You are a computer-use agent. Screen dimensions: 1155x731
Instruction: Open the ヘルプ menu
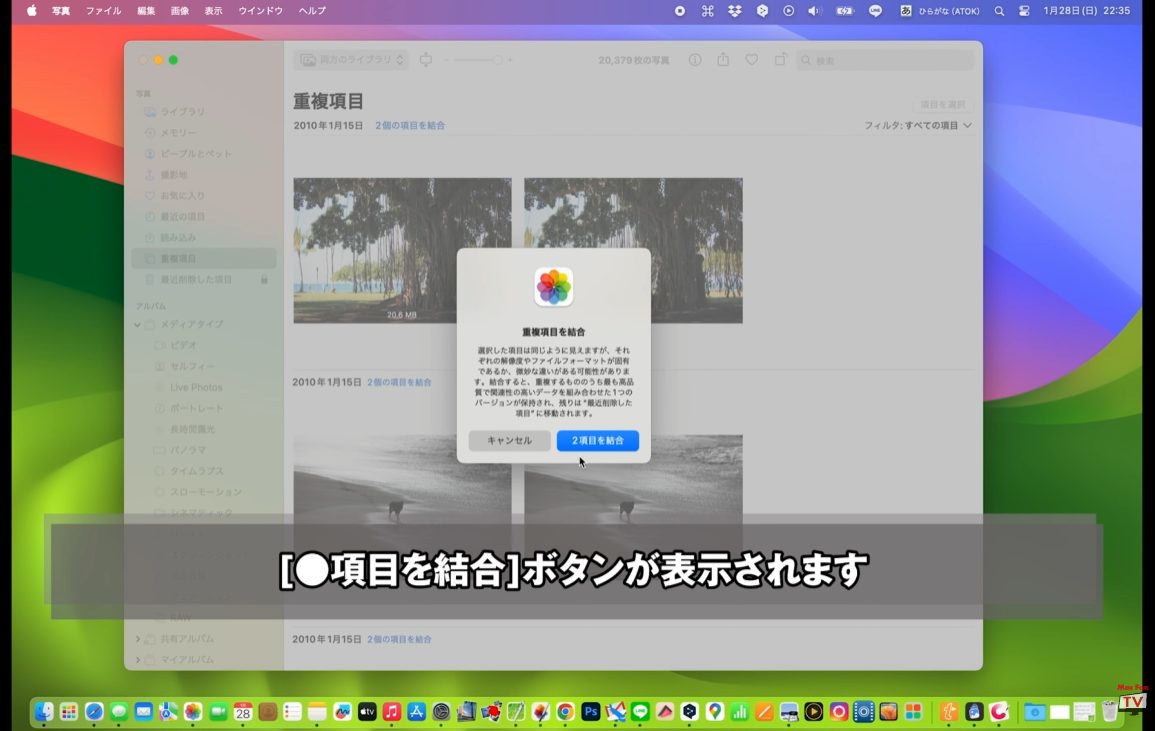(x=312, y=11)
